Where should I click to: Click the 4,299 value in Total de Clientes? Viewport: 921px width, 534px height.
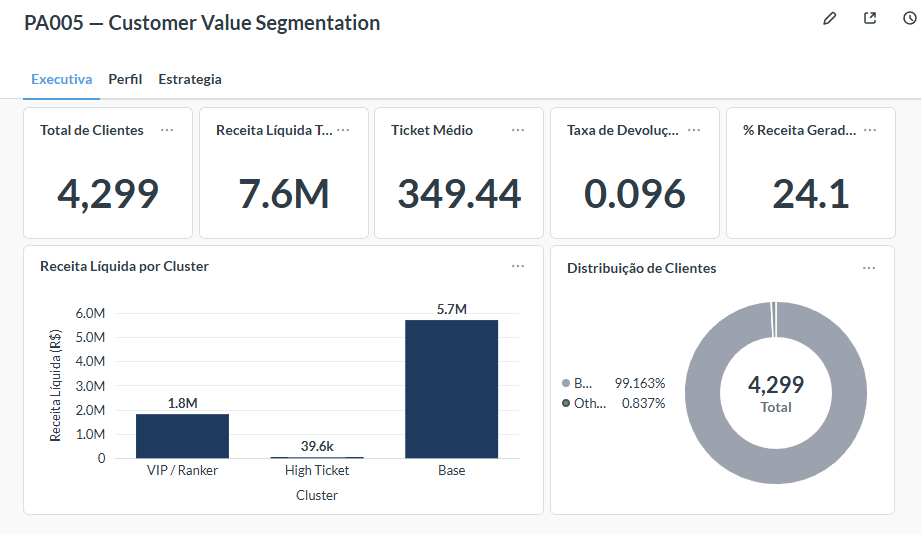pos(108,194)
